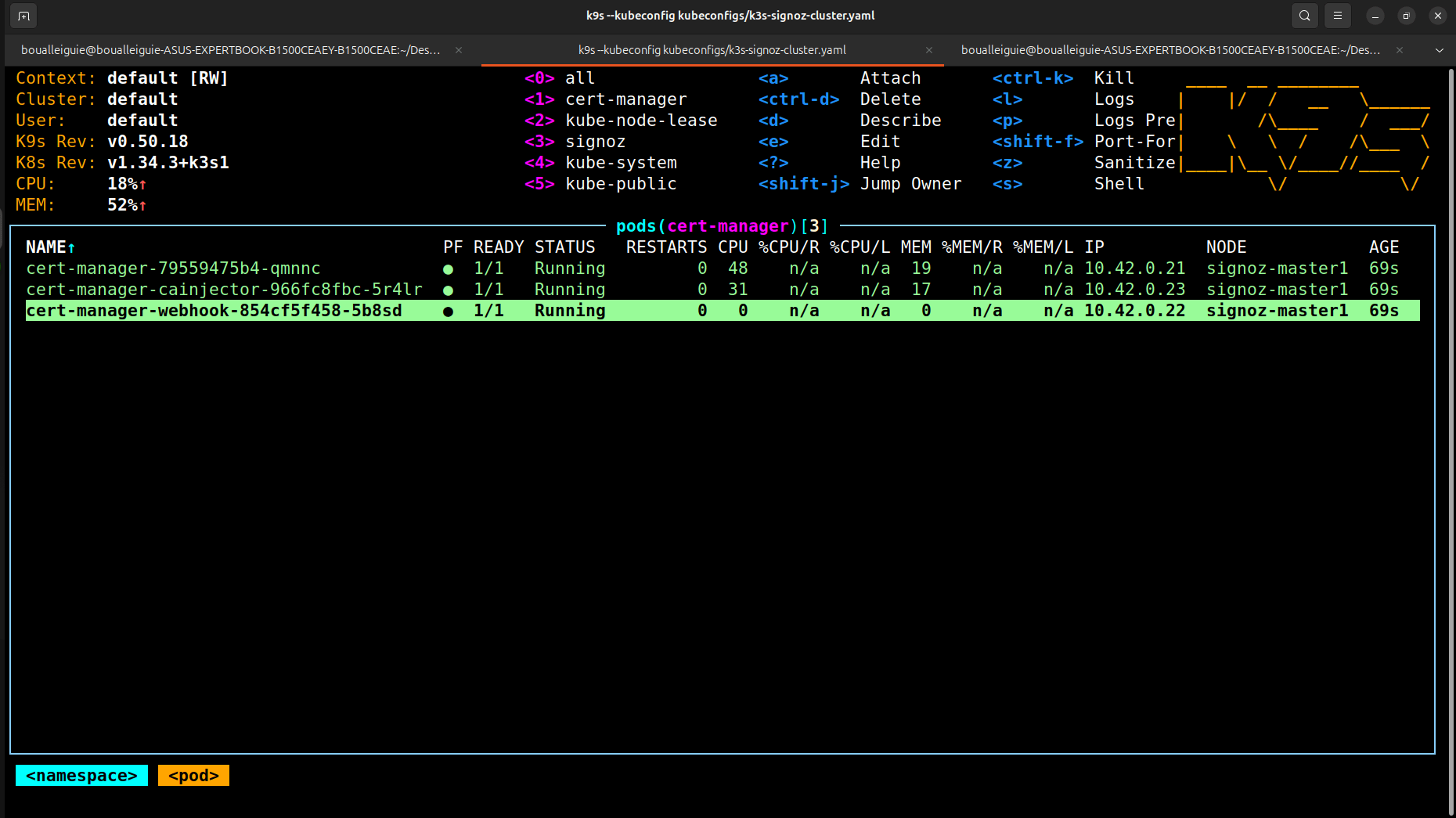Image resolution: width=1456 pixels, height=818 pixels.
Task: Click the terminal search icon
Action: 1304,16
